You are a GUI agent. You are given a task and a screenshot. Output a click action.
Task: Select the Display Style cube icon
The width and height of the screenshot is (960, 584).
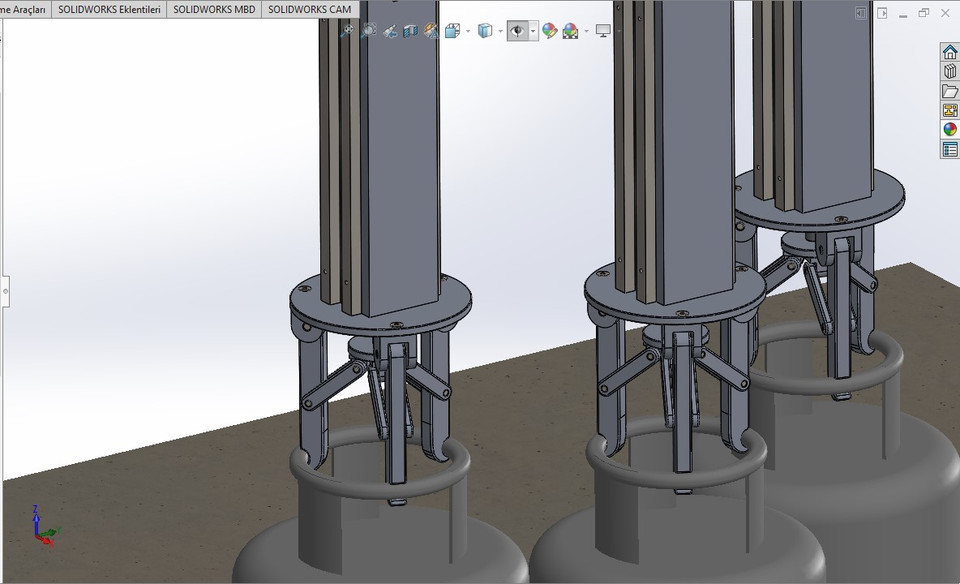[483, 30]
